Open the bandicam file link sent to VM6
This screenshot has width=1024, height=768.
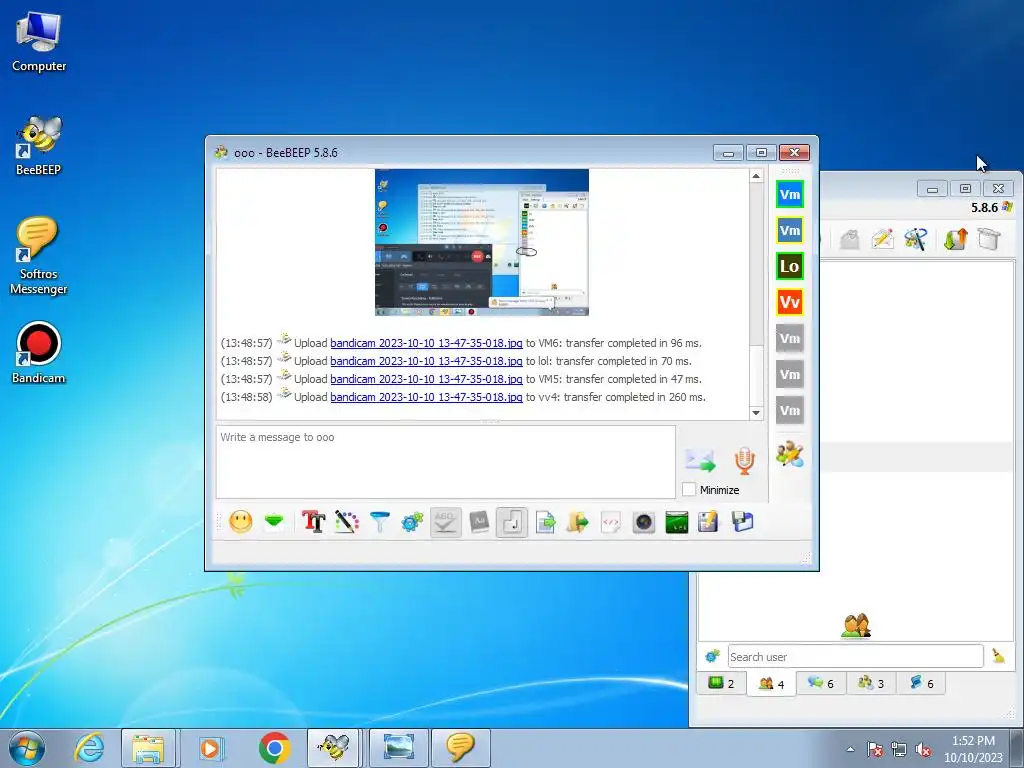(426, 343)
